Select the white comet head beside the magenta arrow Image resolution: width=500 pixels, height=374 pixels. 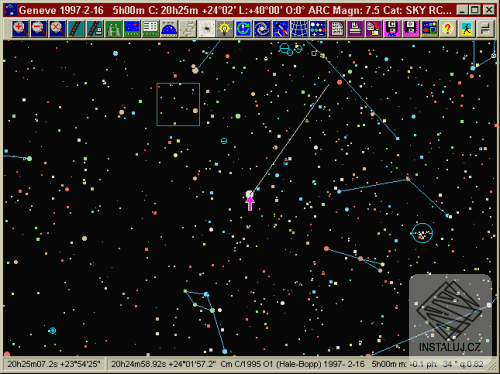pos(249,194)
